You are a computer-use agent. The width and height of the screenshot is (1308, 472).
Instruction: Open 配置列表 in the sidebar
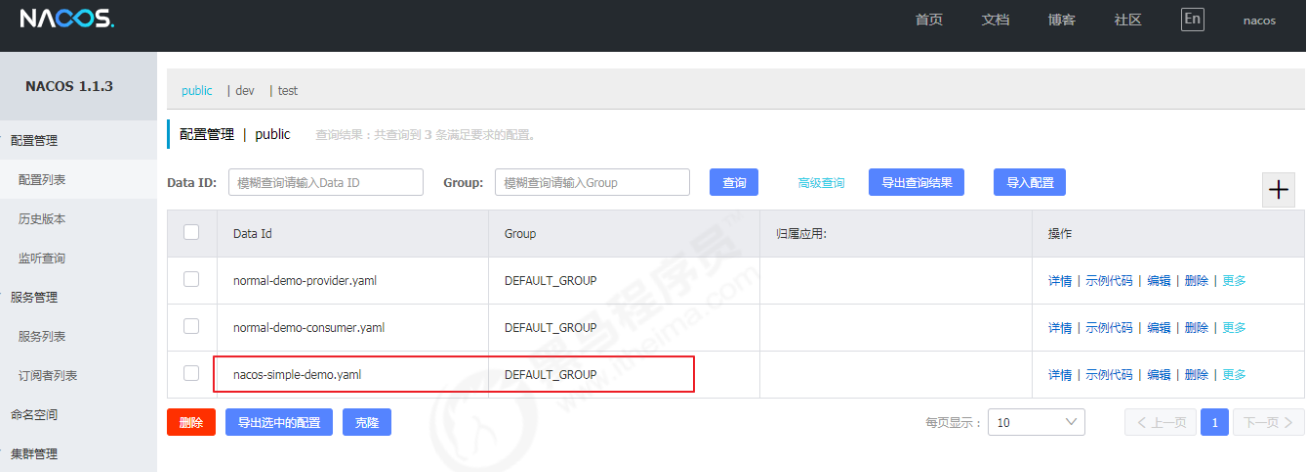[x=42, y=179]
